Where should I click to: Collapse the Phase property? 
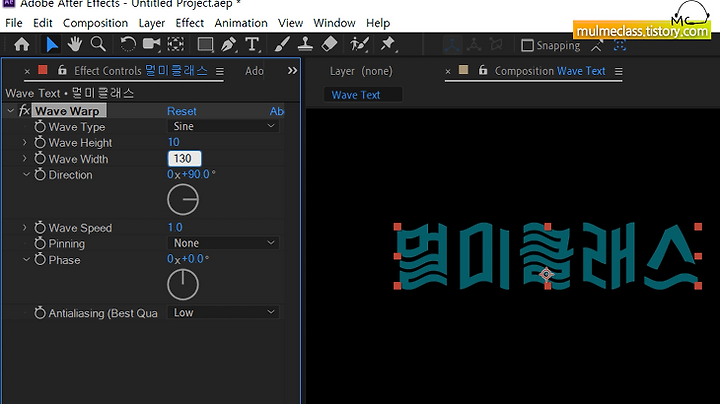pos(26,259)
